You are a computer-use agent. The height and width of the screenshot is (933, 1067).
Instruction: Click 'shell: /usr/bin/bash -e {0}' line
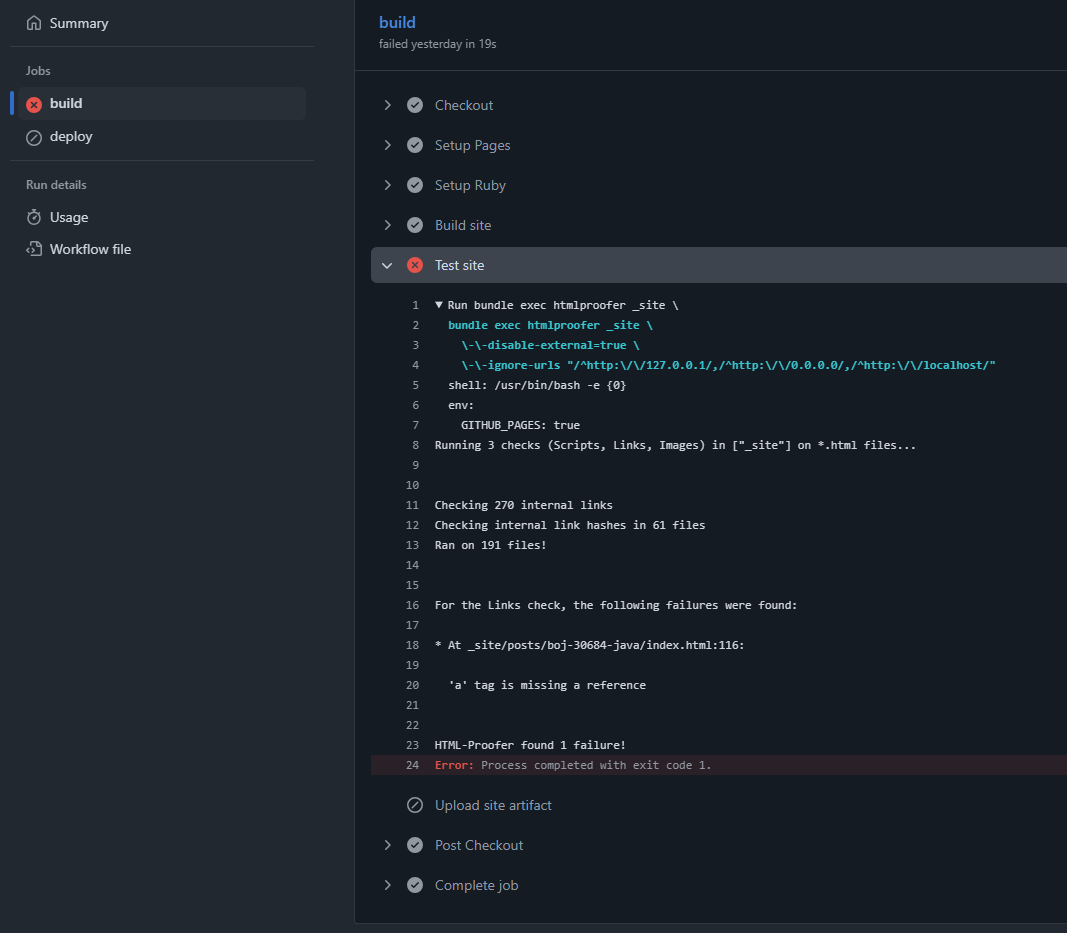click(x=537, y=385)
